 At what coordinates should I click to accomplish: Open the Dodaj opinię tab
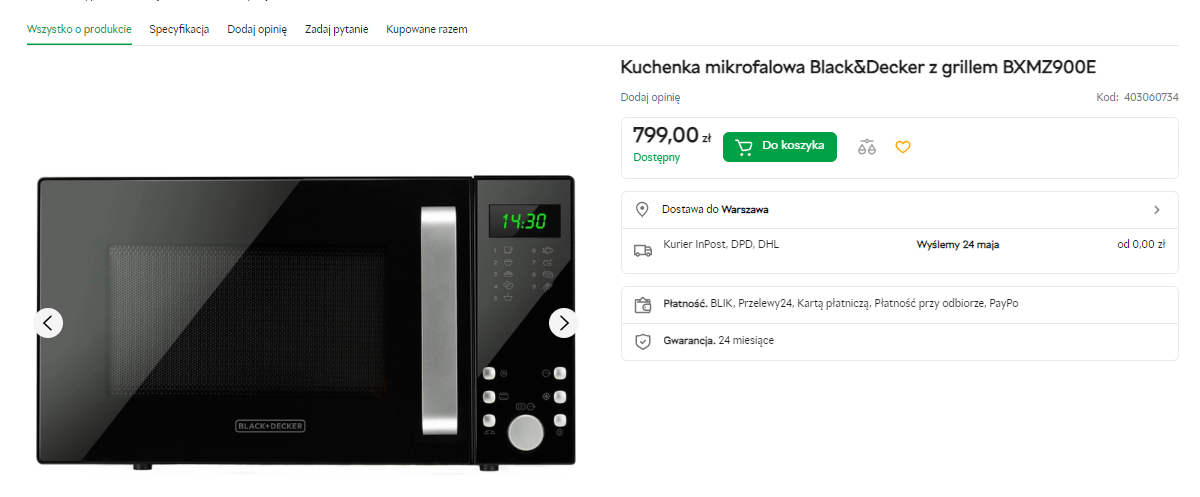[257, 29]
